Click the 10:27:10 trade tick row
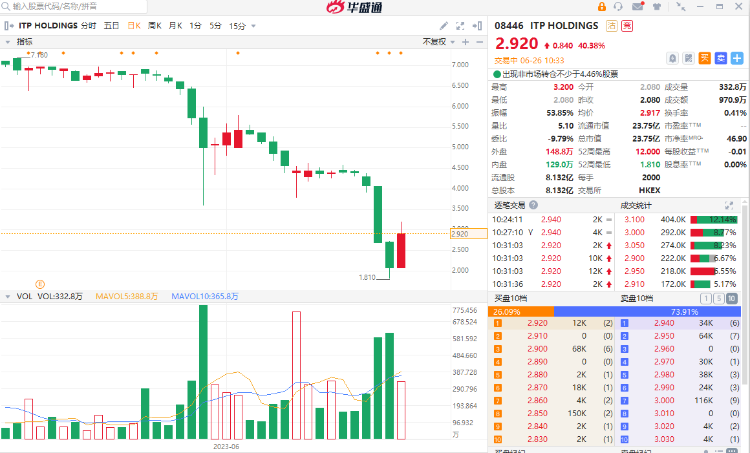Image resolution: width=750 pixels, height=453 pixels. point(552,232)
